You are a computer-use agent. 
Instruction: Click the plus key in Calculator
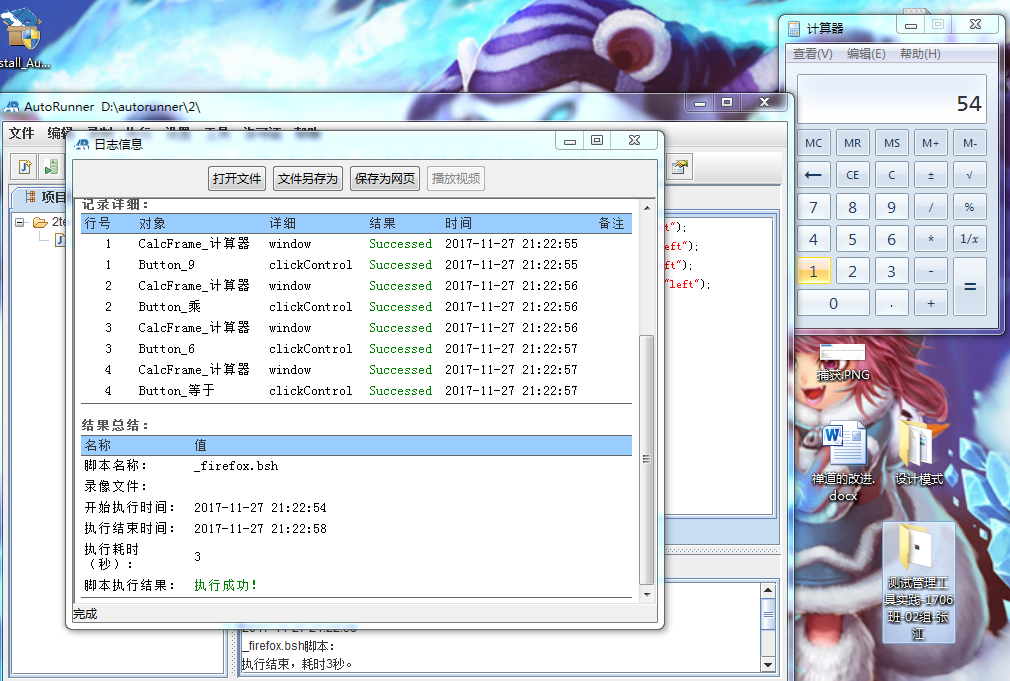931,303
